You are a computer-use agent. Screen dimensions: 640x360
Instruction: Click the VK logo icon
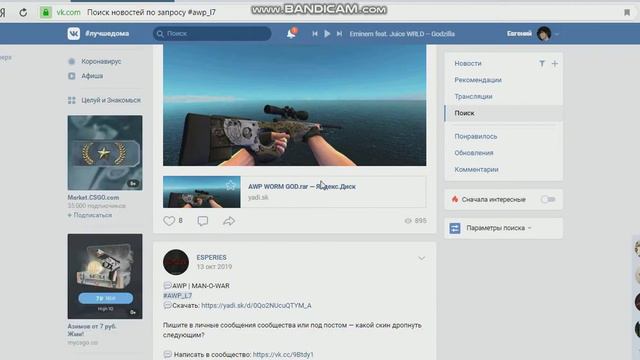[x=74, y=33]
